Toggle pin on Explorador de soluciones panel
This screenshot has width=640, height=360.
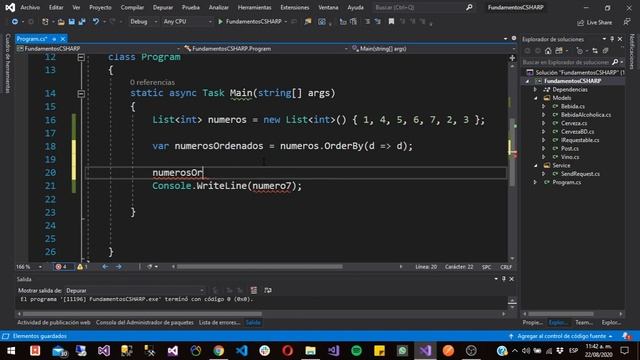(x=612, y=39)
